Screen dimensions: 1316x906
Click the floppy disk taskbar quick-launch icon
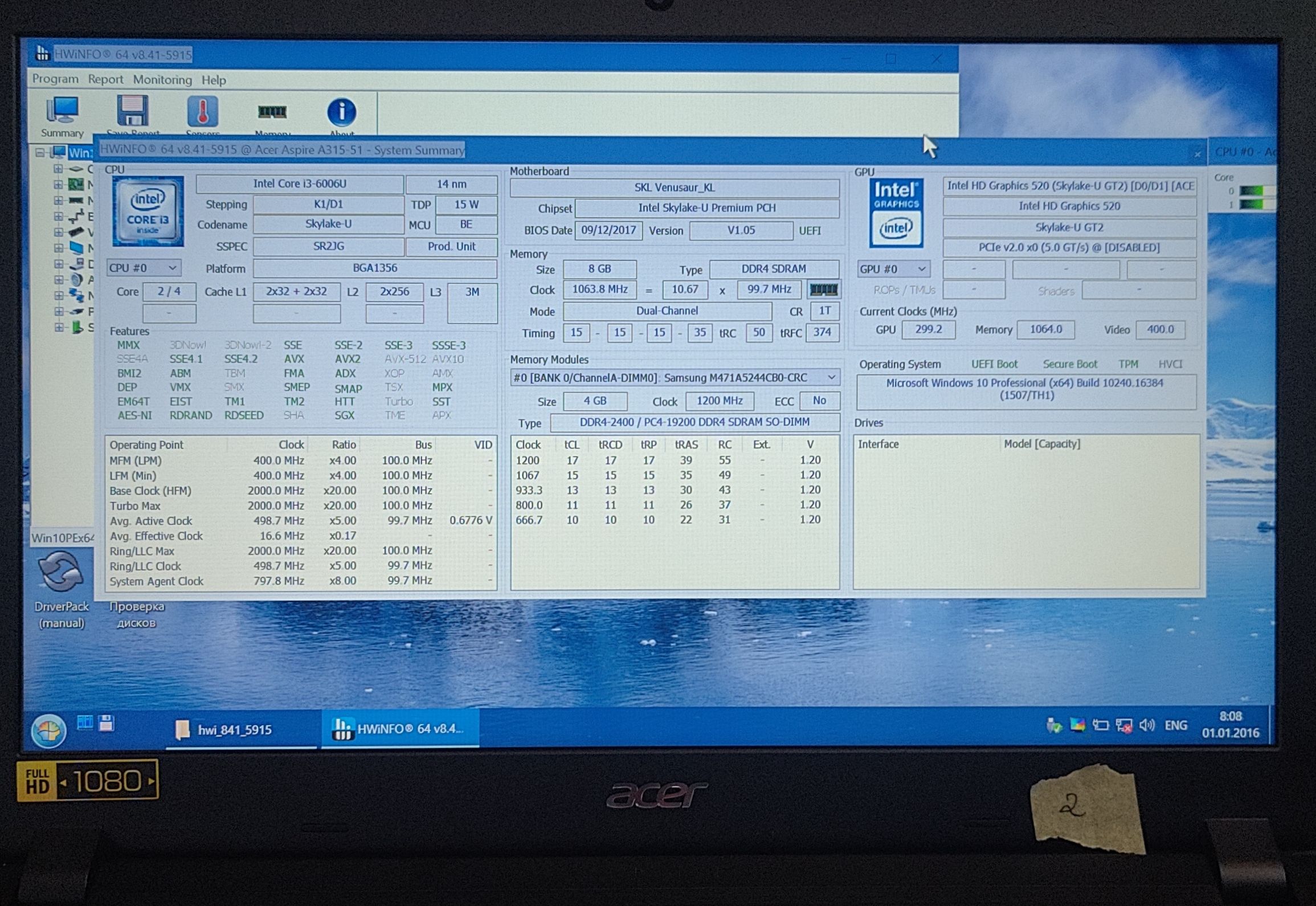pos(107,723)
